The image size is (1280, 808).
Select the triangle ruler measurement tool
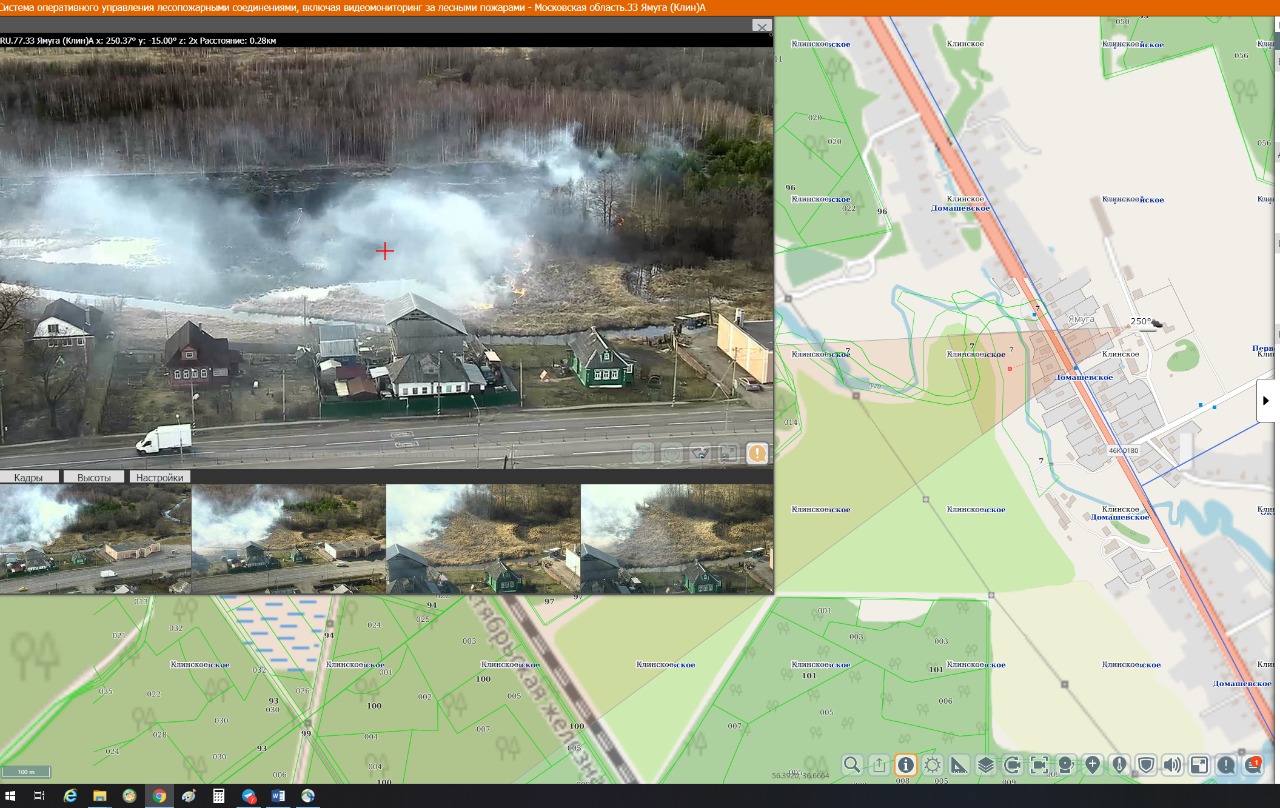959,765
